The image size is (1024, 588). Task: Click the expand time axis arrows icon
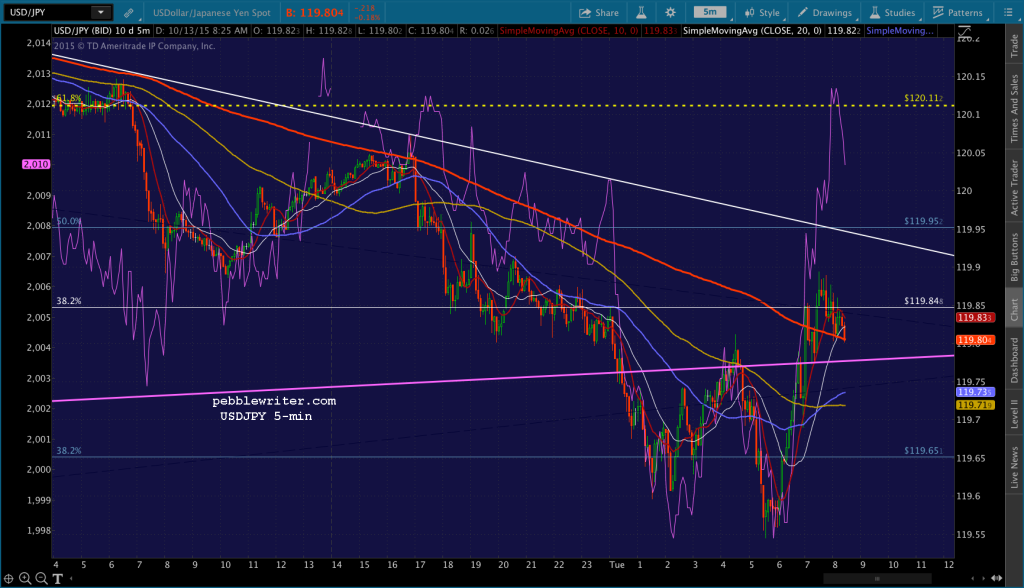coord(997,578)
